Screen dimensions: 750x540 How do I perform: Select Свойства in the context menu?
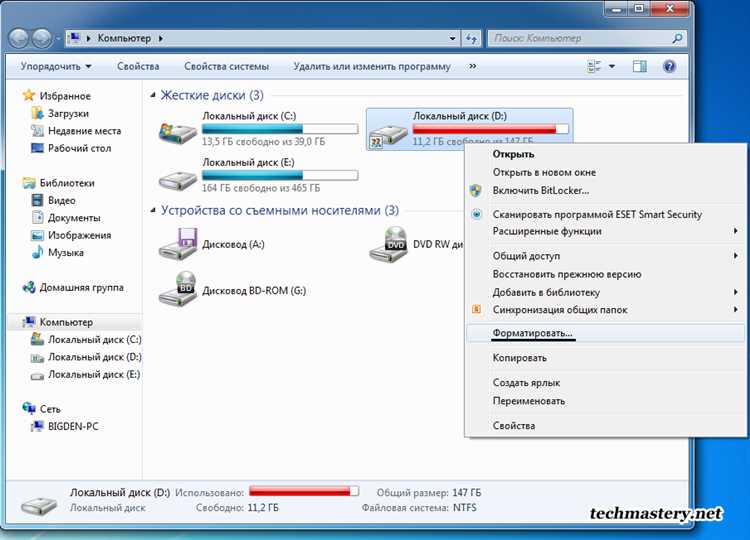513,426
